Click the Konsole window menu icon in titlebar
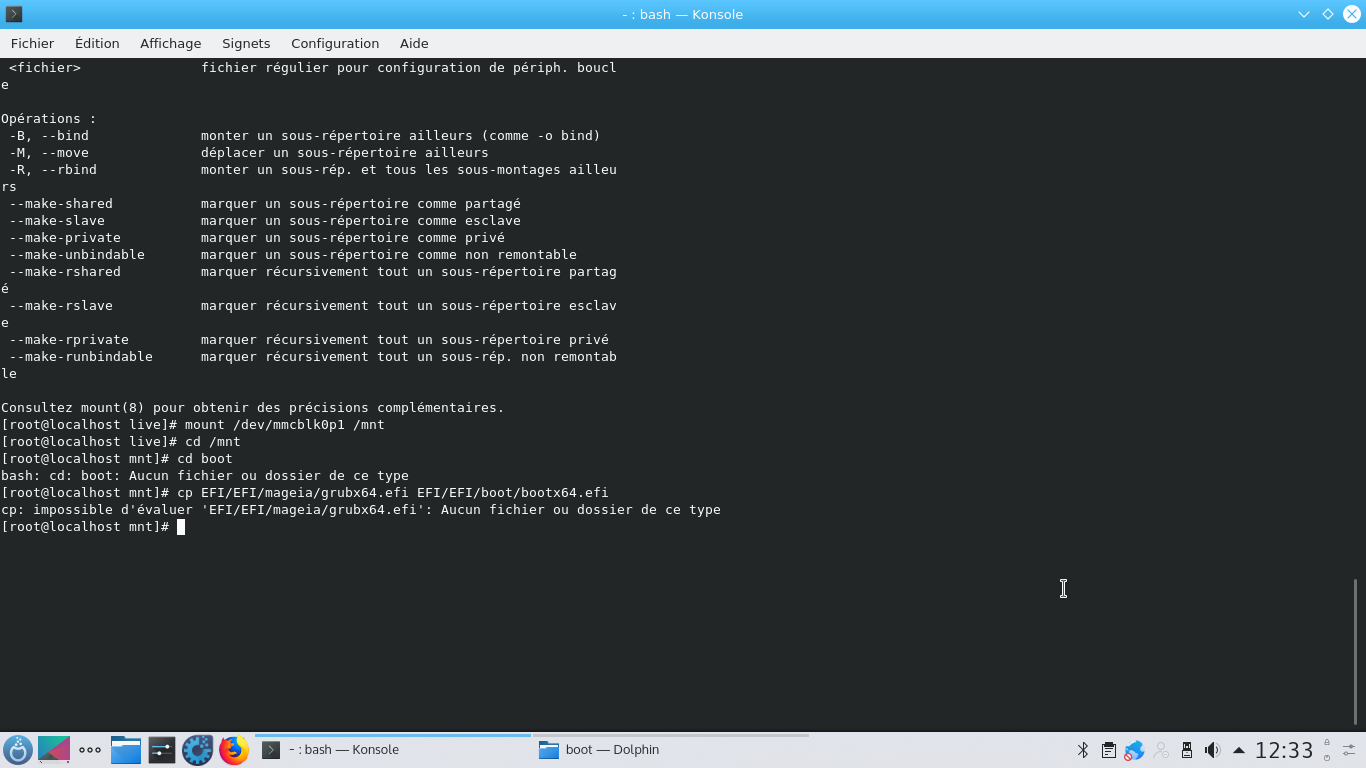This screenshot has height=768, width=1366. tap(14, 14)
